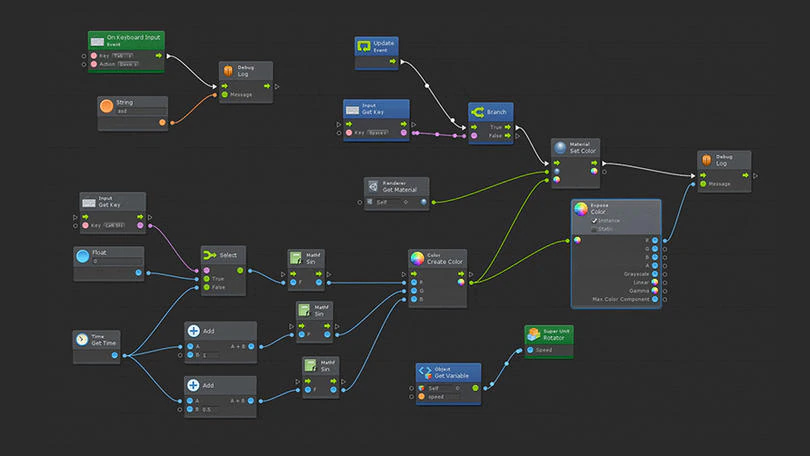The height and width of the screenshot is (456, 810).
Task: Open the Action dropdown on On Keyboard Input
Action: click(128, 64)
